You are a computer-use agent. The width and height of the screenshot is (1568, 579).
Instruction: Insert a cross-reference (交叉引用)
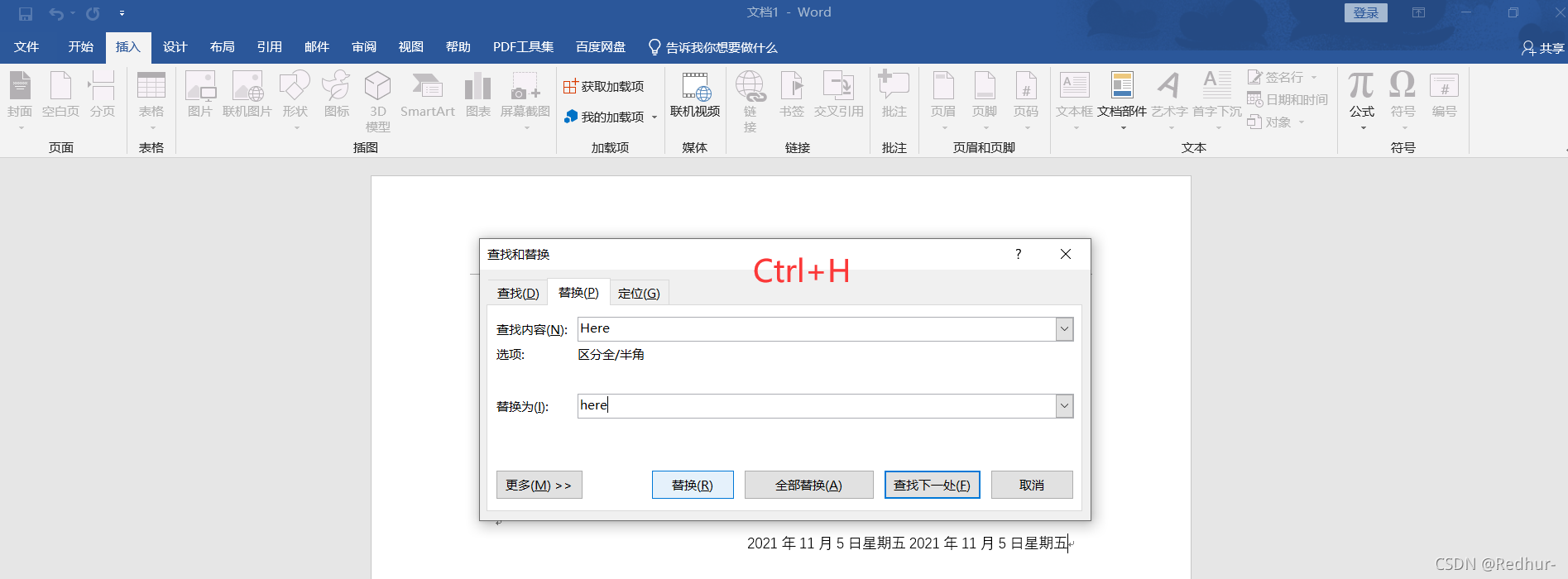tap(839, 95)
